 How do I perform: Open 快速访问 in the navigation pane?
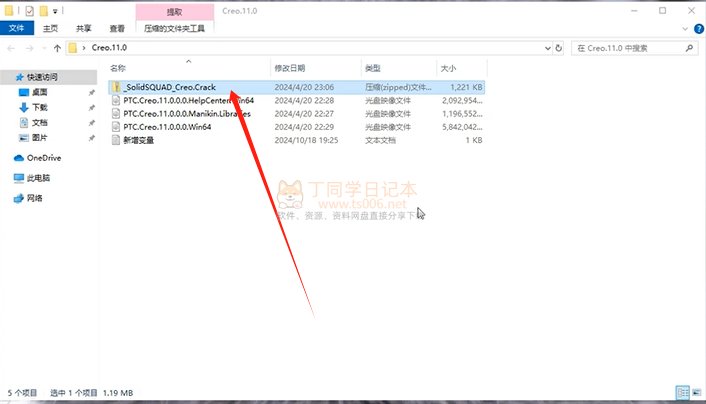click(x=42, y=77)
